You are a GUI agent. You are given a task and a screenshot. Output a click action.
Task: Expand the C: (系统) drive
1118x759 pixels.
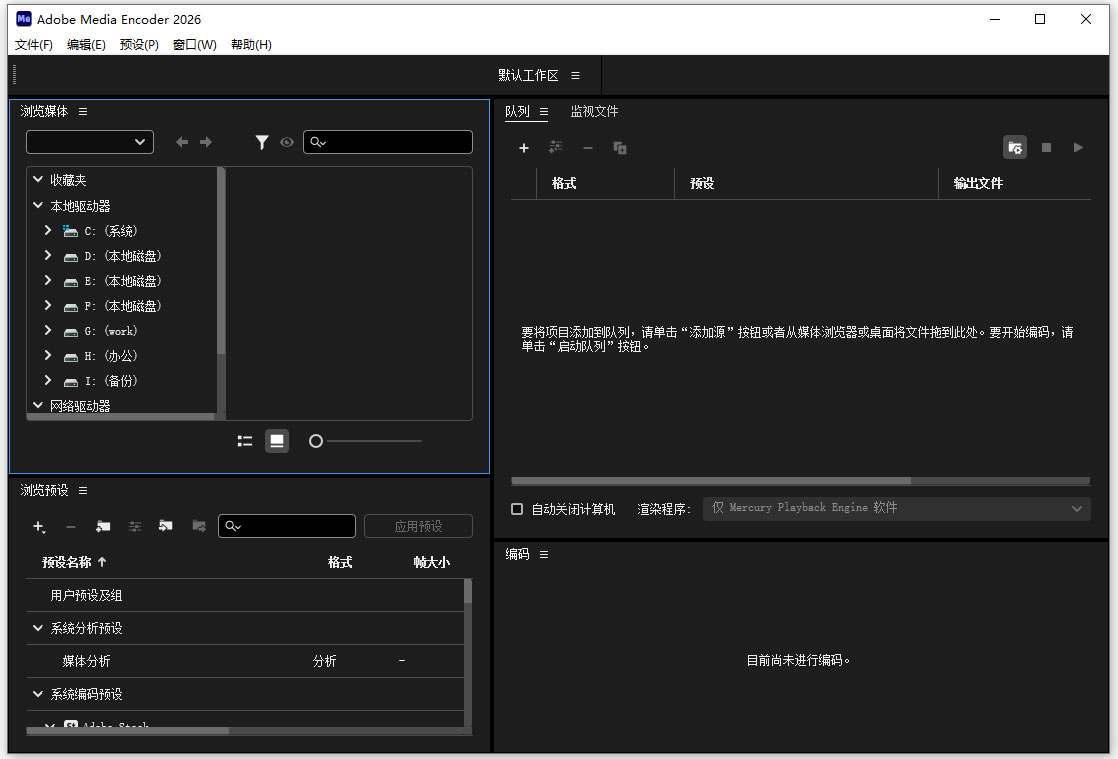point(47,230)
